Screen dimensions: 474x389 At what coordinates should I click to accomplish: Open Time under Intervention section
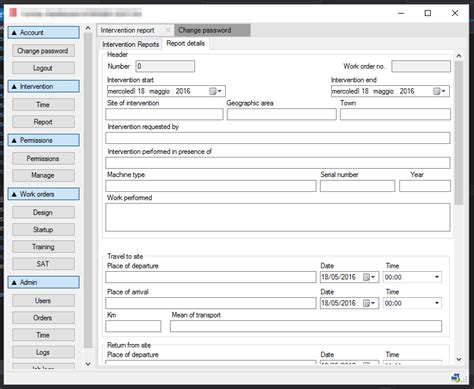click(x=43, y=105)
